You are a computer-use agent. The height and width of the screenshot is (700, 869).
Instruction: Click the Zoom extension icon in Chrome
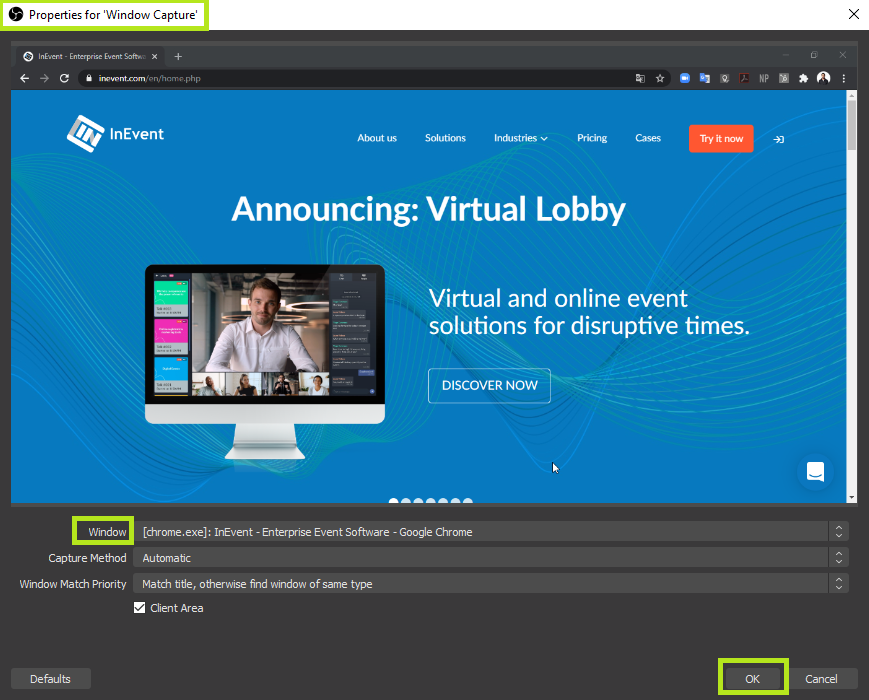click(685, 78)
